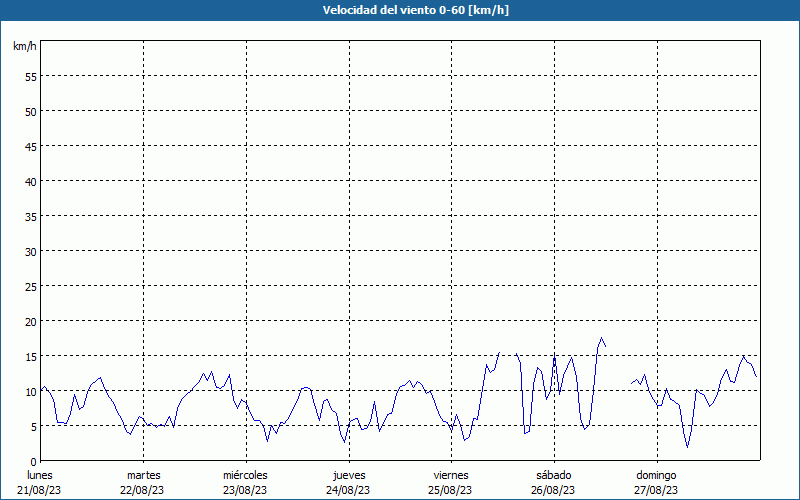800x500 pixels.
Task: Click the 15 y-axis label
Action: pyautogui.click(x=31, y=357)
